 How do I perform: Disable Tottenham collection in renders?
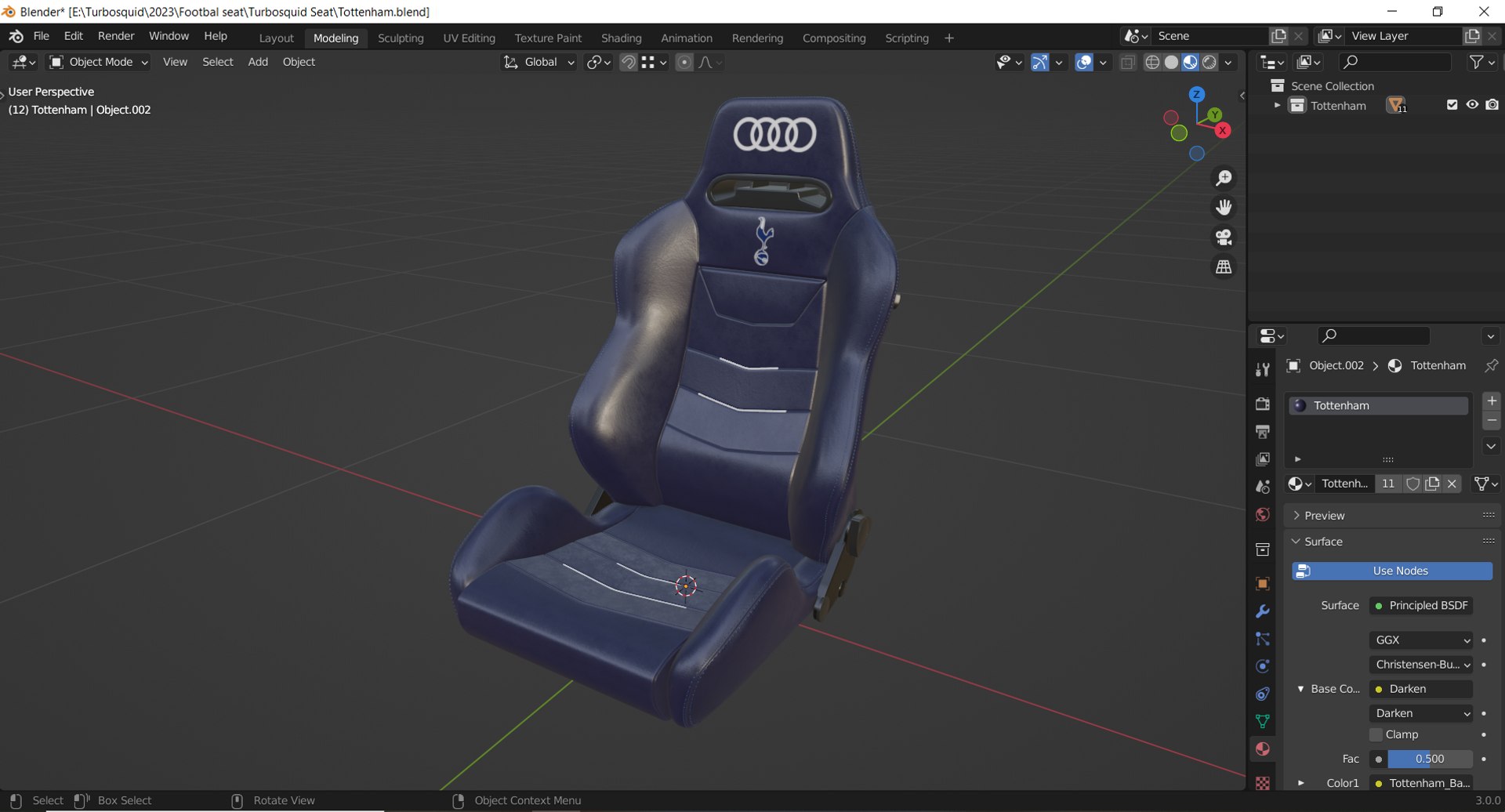point(1492,105)
